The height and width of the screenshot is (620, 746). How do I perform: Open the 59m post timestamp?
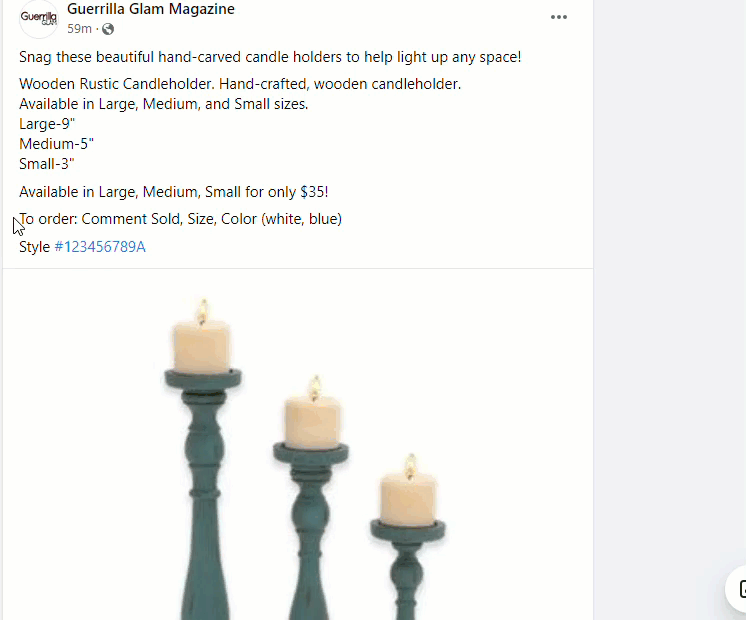[79, 29]
